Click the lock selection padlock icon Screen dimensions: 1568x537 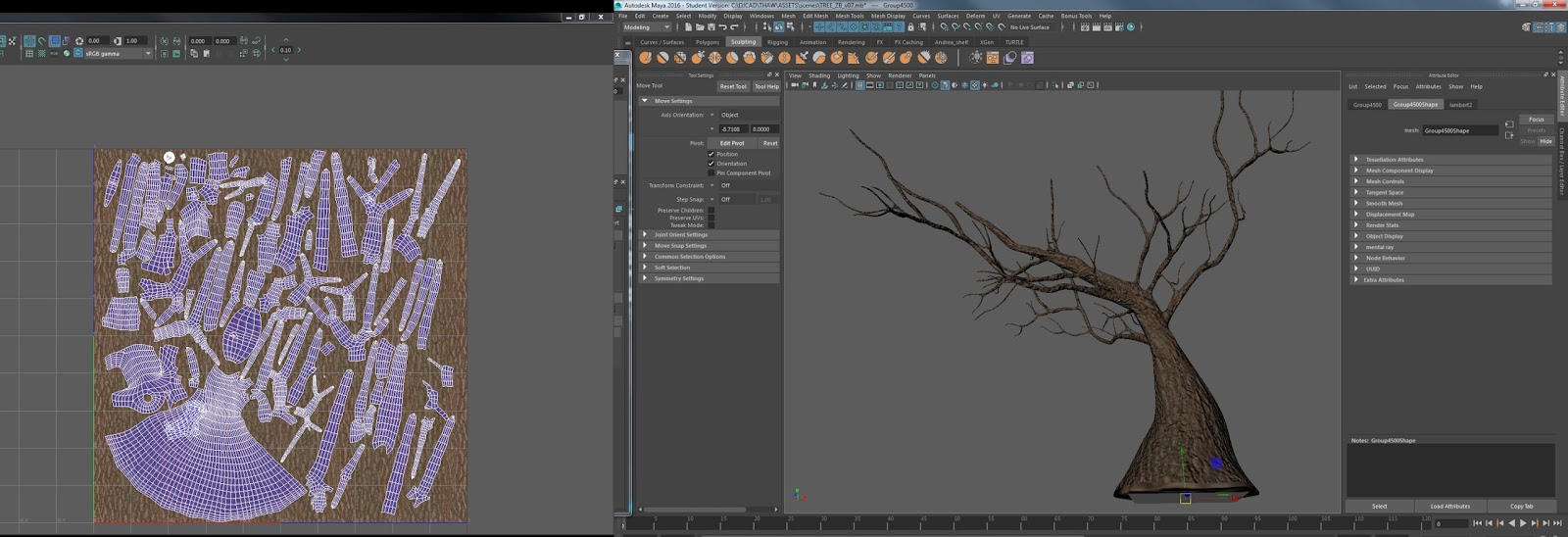coord(910,27)
